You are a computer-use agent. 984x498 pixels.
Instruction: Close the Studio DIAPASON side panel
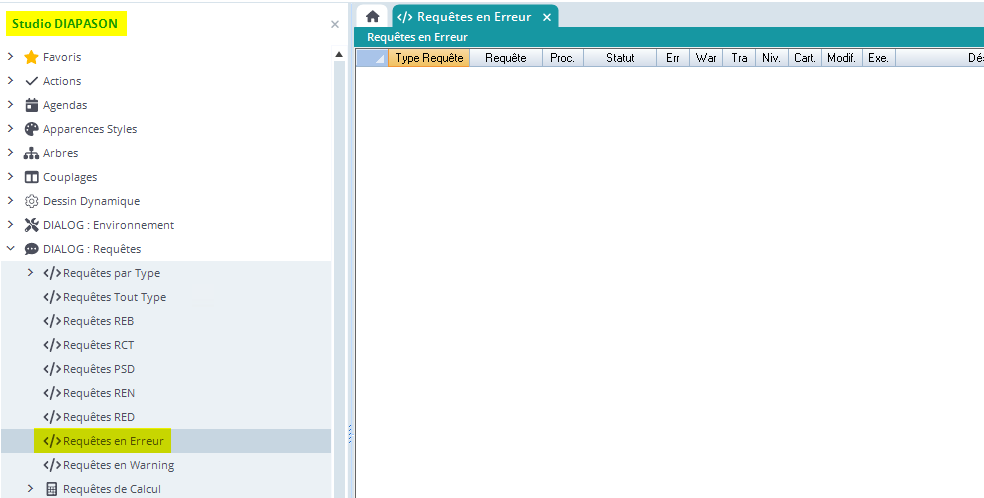click(335, 24)
